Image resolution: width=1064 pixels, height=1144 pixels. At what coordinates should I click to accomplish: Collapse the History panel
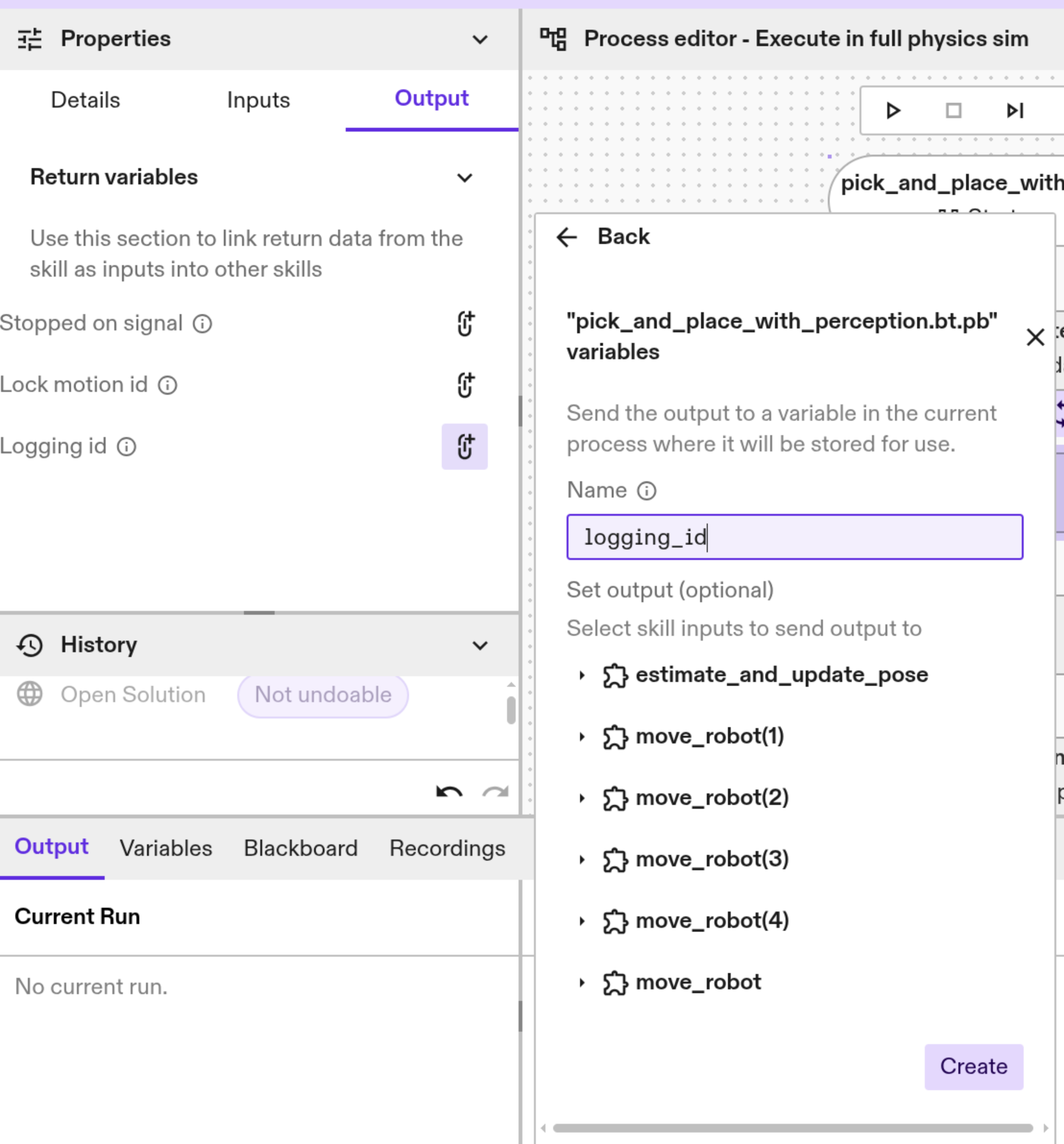tap(481, 645)
